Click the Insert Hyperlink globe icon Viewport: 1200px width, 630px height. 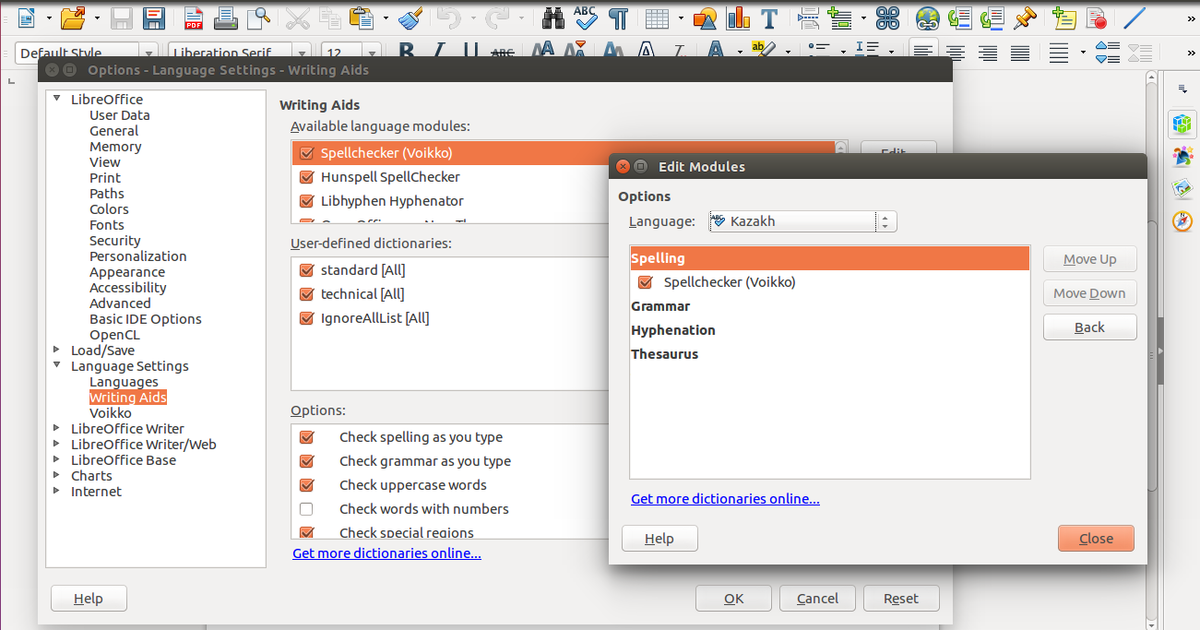[928, 17]
